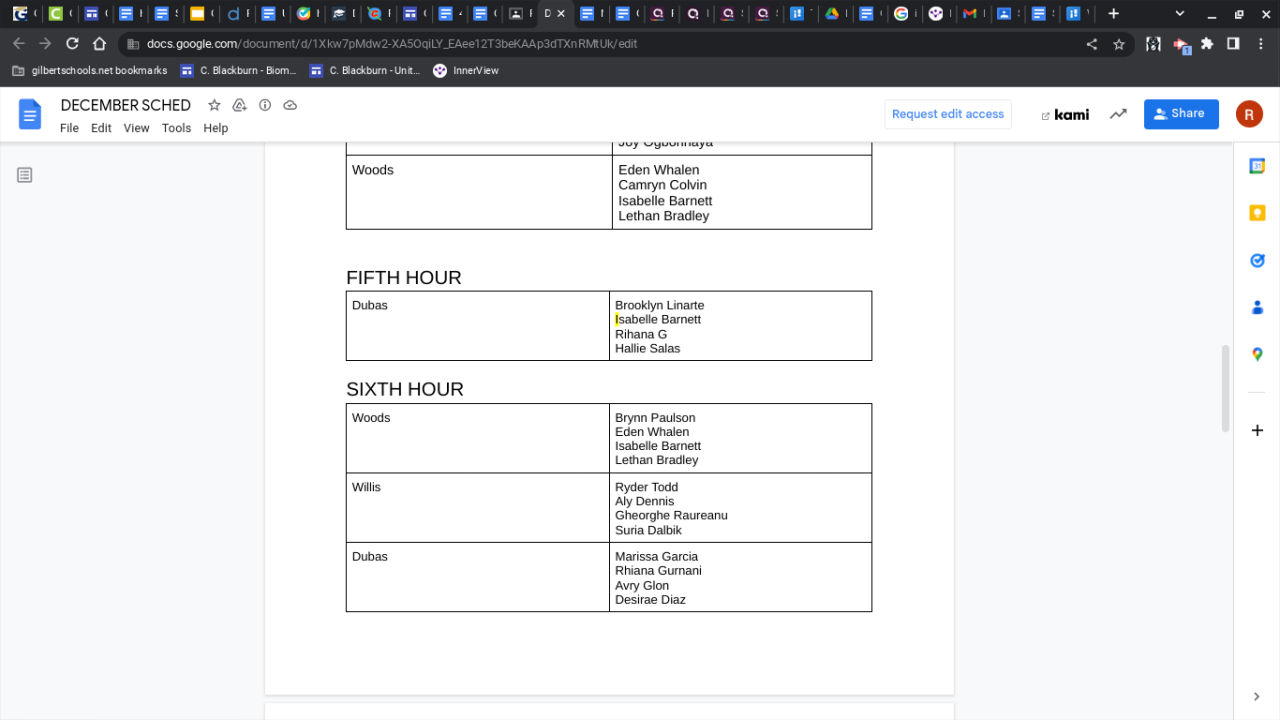Get add-ons with the plus icon
1280x720 pixels.
1257,430
